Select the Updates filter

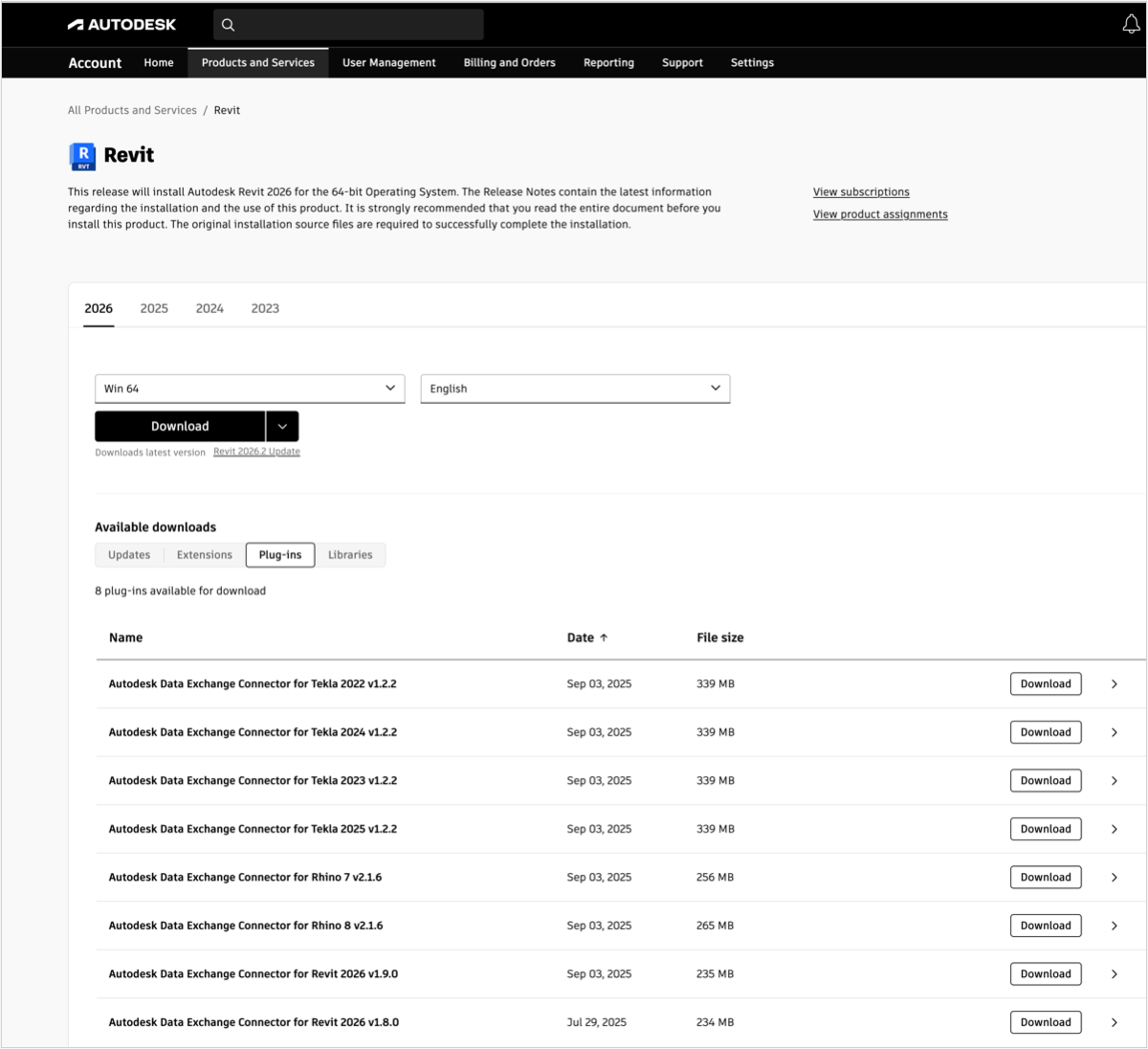tap(129, 555)
